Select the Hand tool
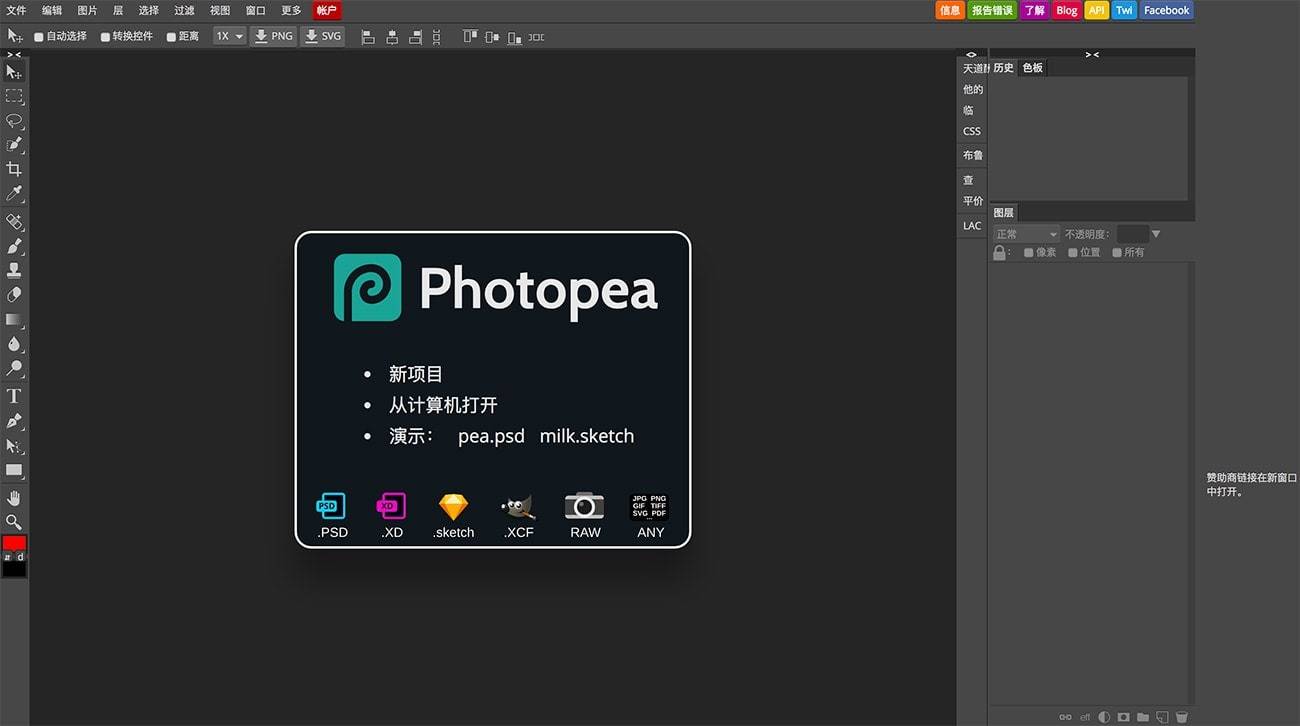Viewport: 1300px width, 726px height. coord(14,498)
